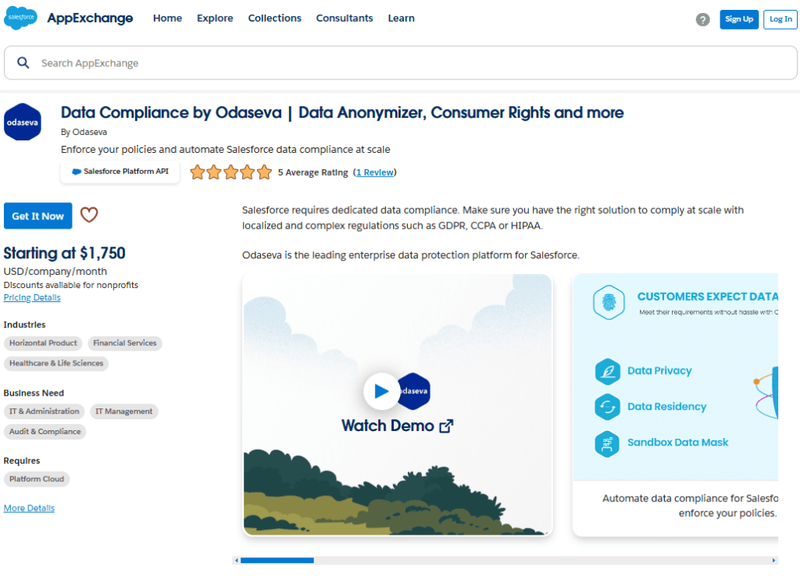Open the Home menu item
800x580 pixels.
coord(167,18)
